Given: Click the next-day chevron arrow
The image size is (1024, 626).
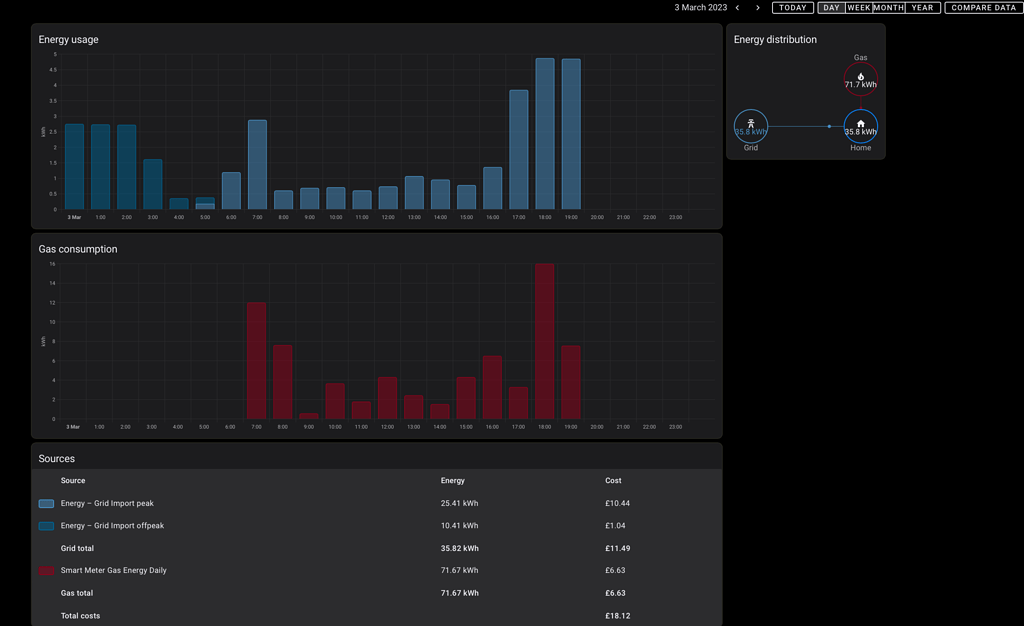Looking at the screenshot, I should [757, 7].
